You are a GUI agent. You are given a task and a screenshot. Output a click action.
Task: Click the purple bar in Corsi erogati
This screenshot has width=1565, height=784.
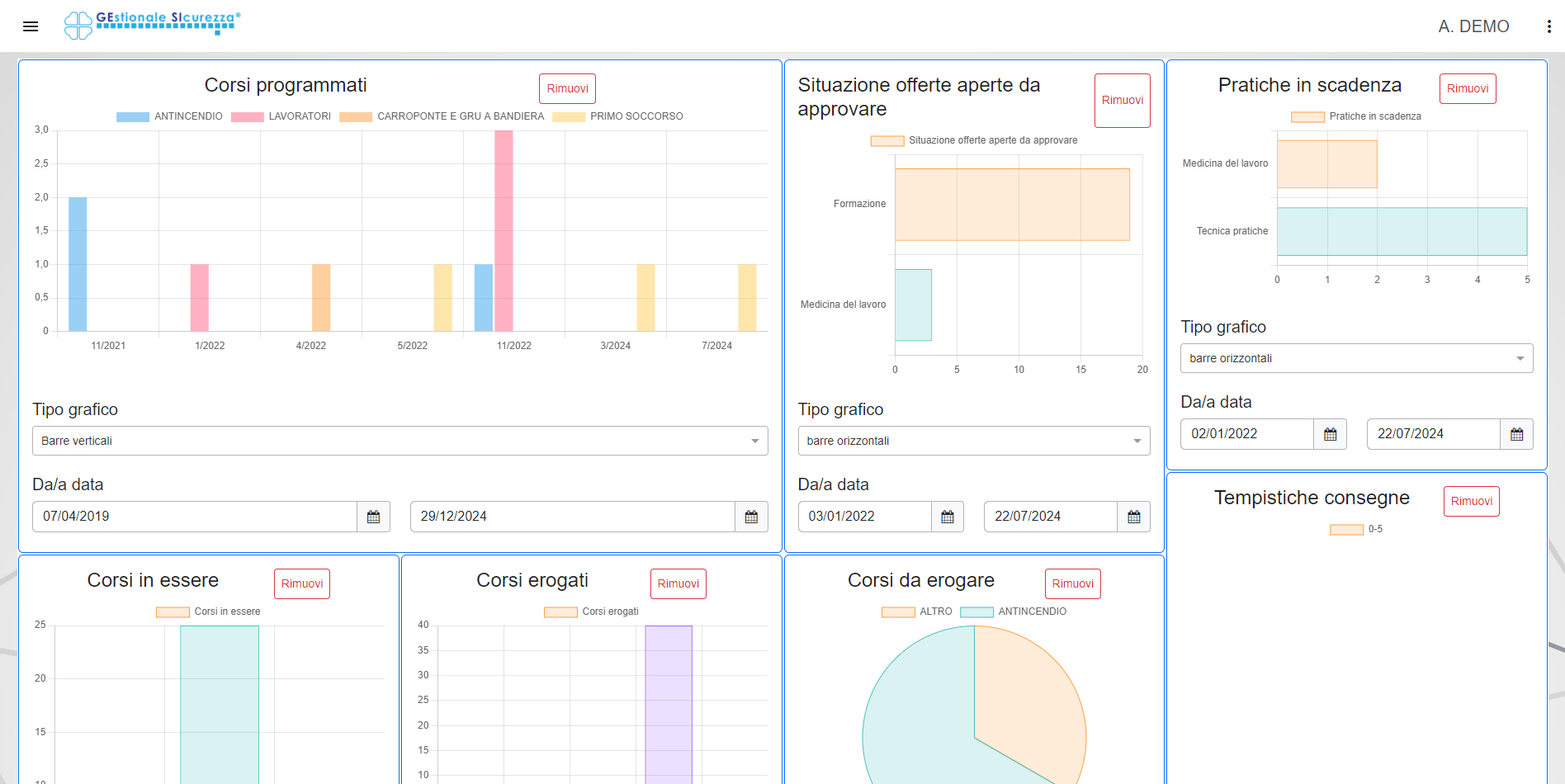(x=669, y=705)
